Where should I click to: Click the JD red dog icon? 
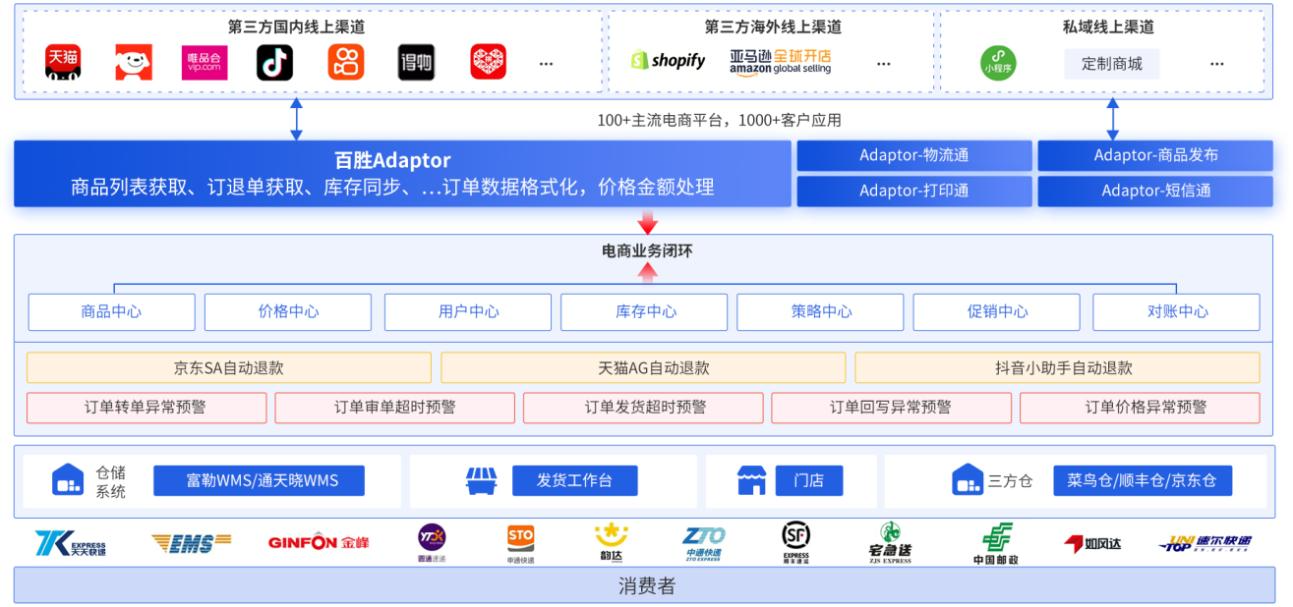tap(133, 63)
